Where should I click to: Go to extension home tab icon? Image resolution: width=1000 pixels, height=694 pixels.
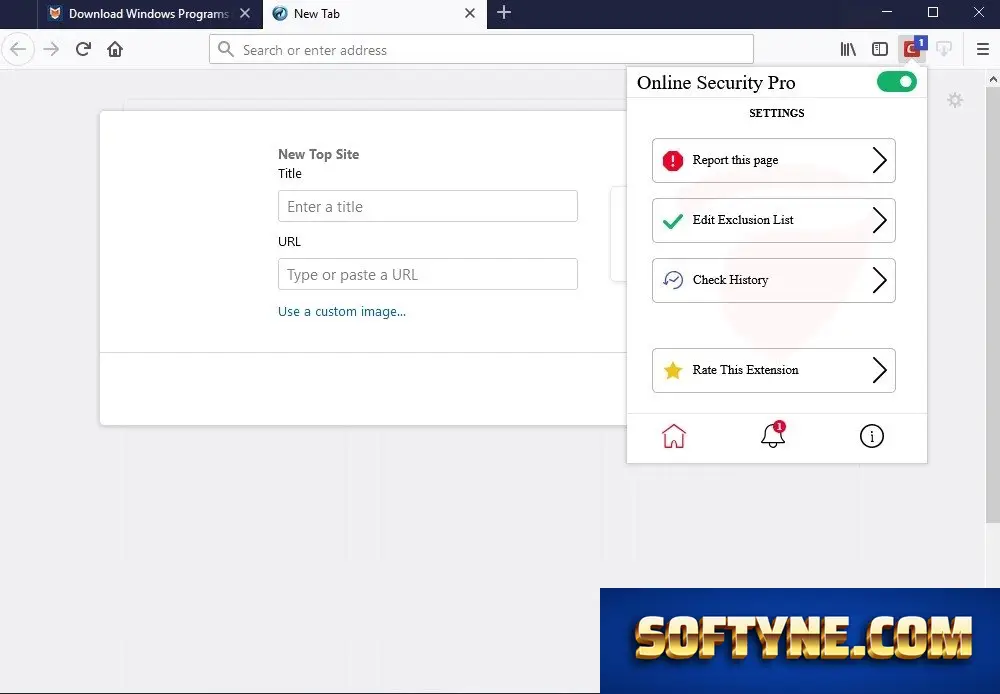(x=673, y=436)
